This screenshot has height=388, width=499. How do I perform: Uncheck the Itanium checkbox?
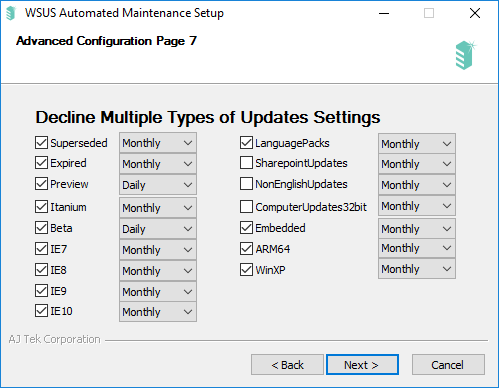(41, 207)
